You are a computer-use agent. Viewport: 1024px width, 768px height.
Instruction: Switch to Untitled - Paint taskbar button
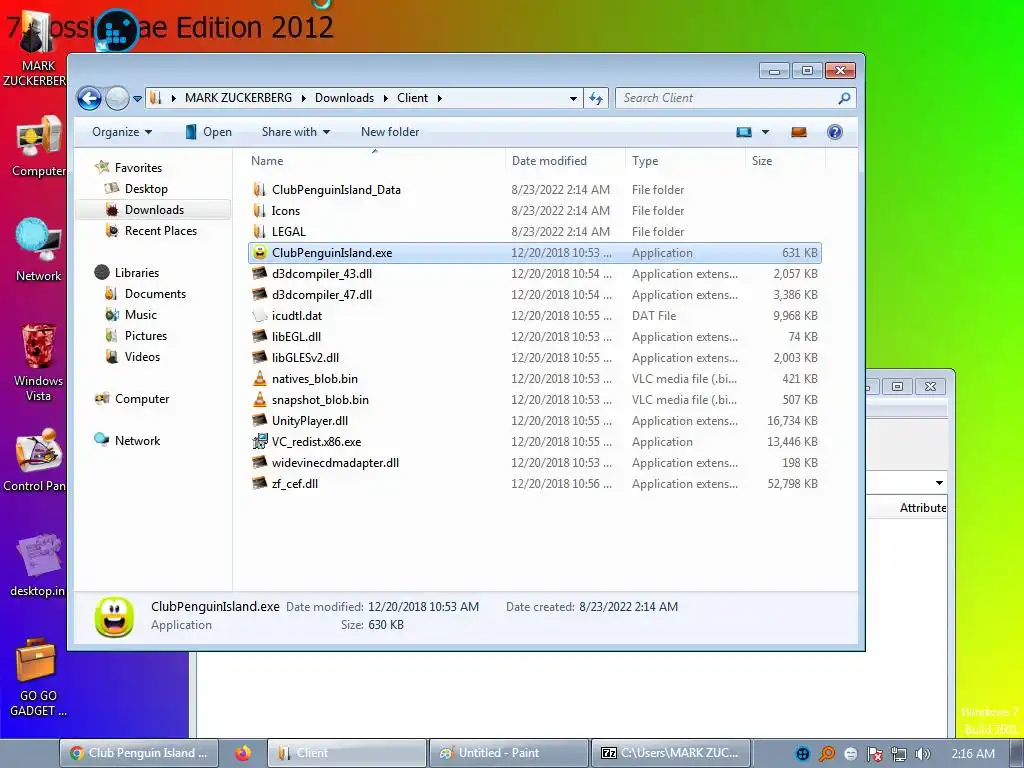tap(507, 753)
